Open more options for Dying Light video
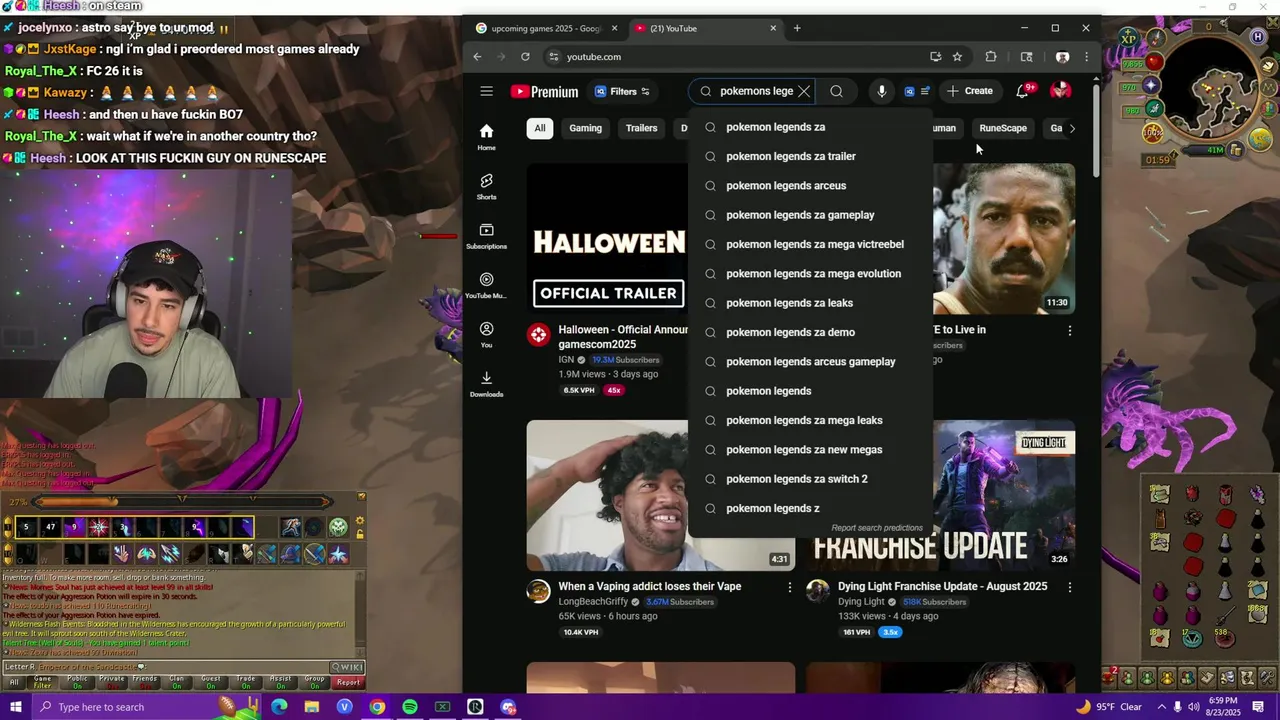This screenshot has height=720, width=1280. coord(1070,587)
